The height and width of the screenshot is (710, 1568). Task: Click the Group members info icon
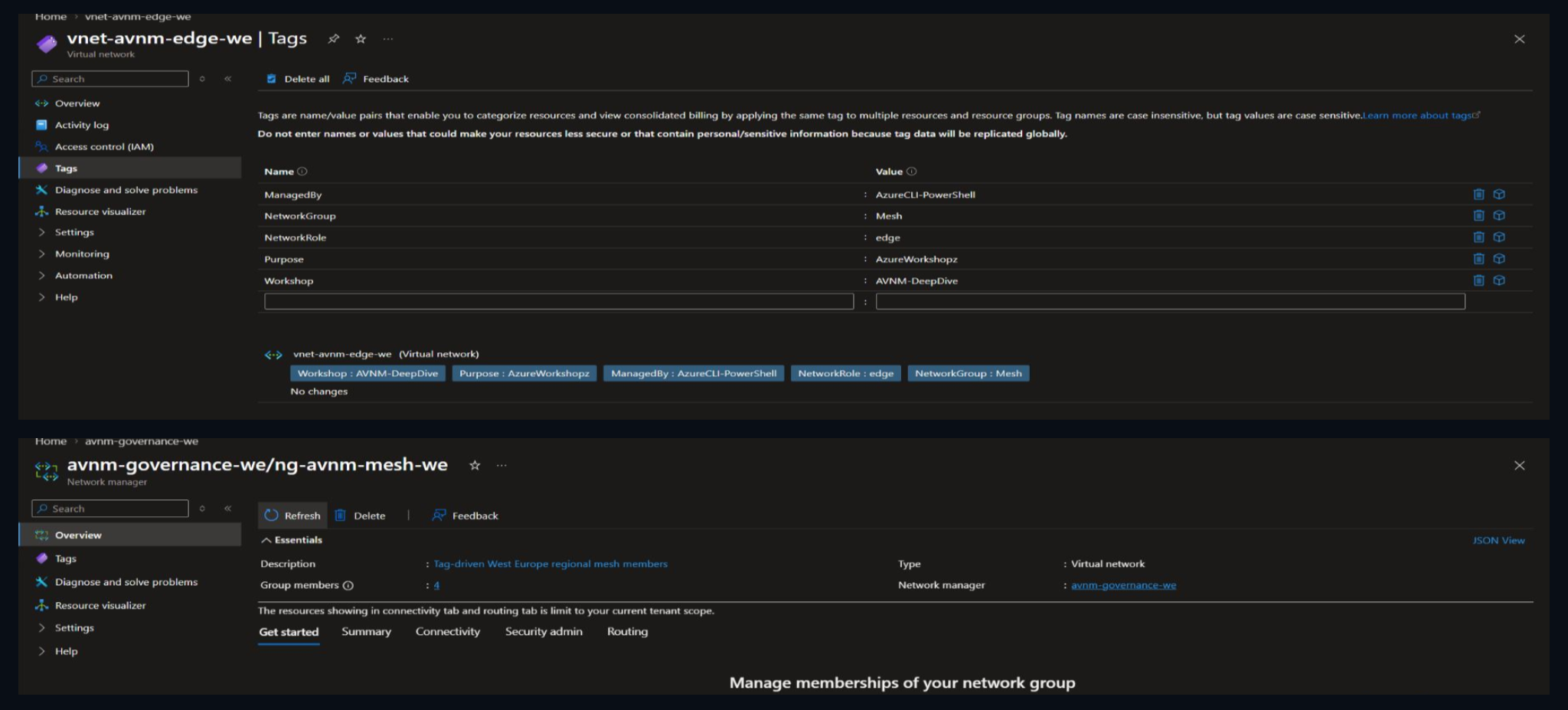coord(348,586)
